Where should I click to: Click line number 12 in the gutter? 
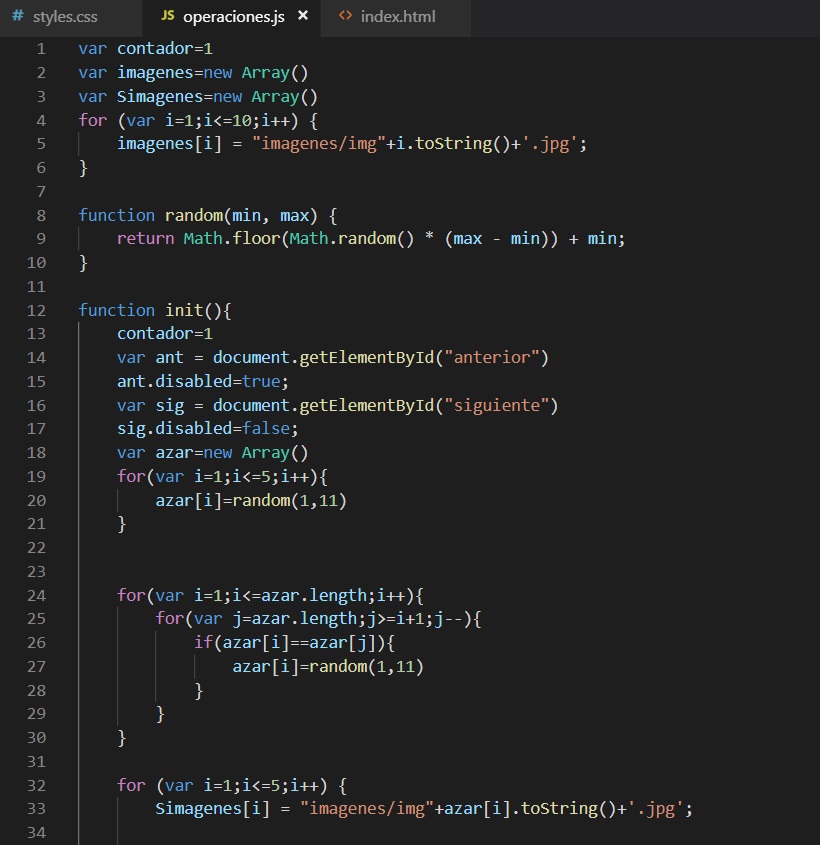36,310
